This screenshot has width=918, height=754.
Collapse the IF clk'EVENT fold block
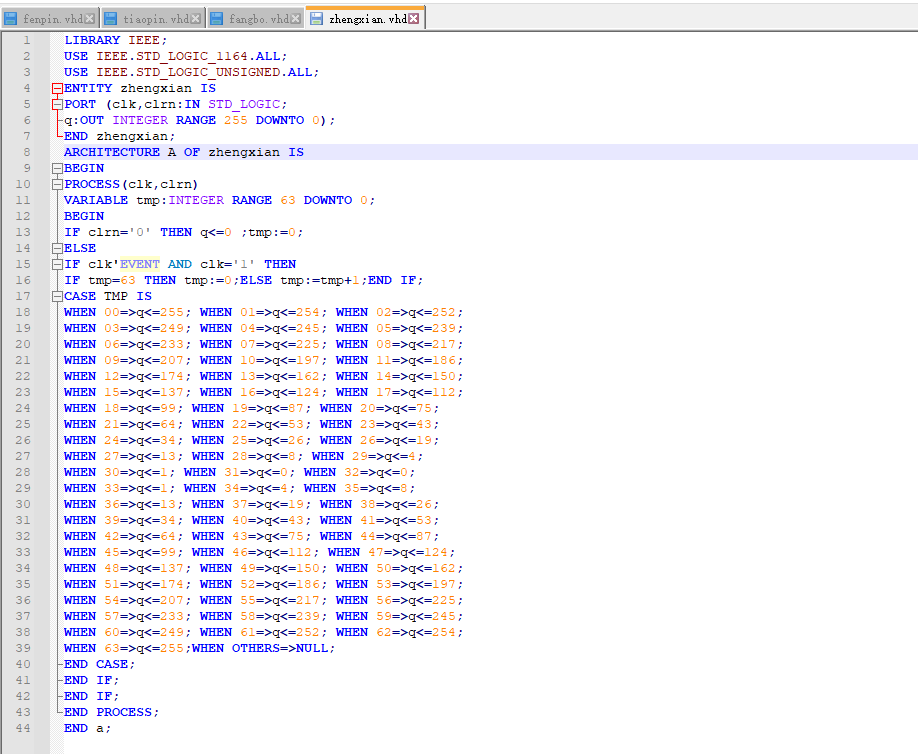click(x=57, y=264)
